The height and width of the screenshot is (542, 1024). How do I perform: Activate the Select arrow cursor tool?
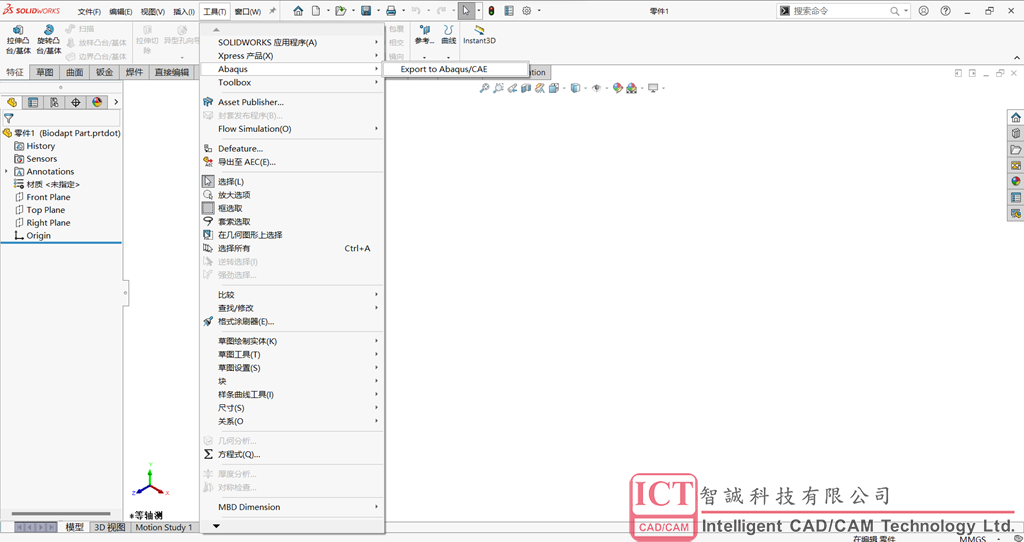[466, 11]
